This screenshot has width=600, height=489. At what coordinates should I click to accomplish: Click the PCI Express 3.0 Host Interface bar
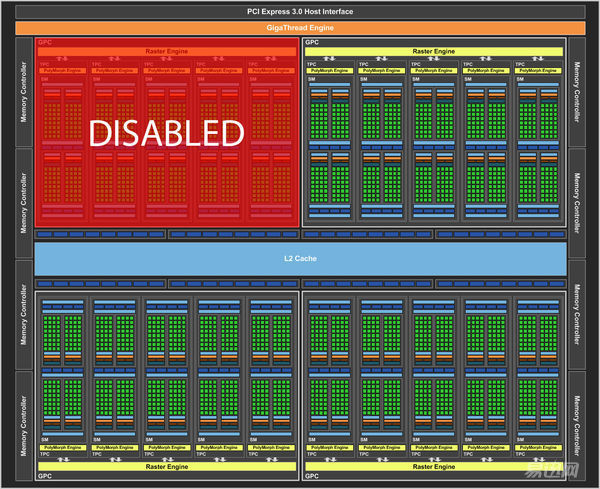300,11
